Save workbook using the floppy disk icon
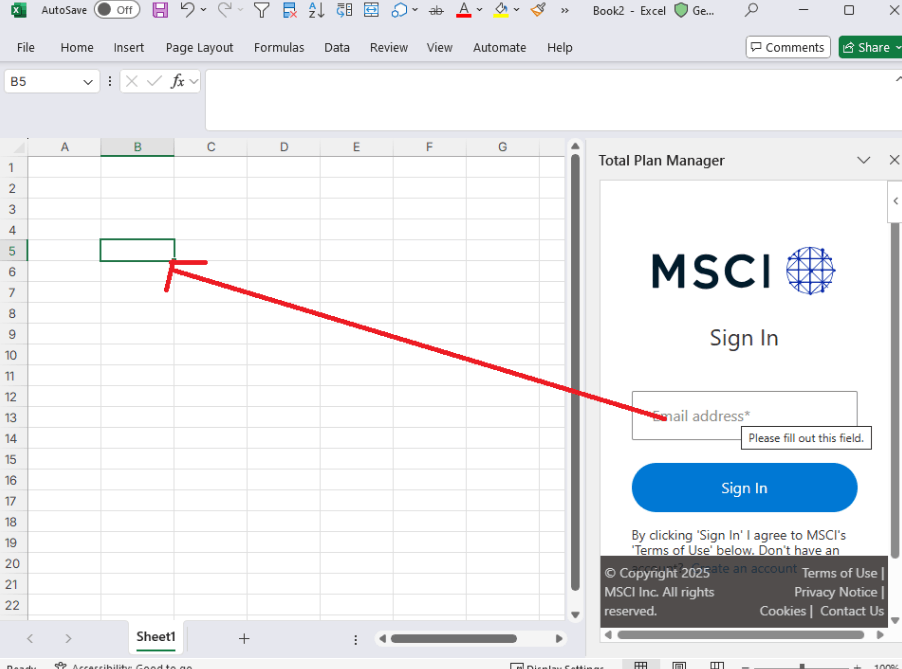Image resolution: width=902 pixels, height=669 pixels. pyautogui.click(x=160, y=10)
